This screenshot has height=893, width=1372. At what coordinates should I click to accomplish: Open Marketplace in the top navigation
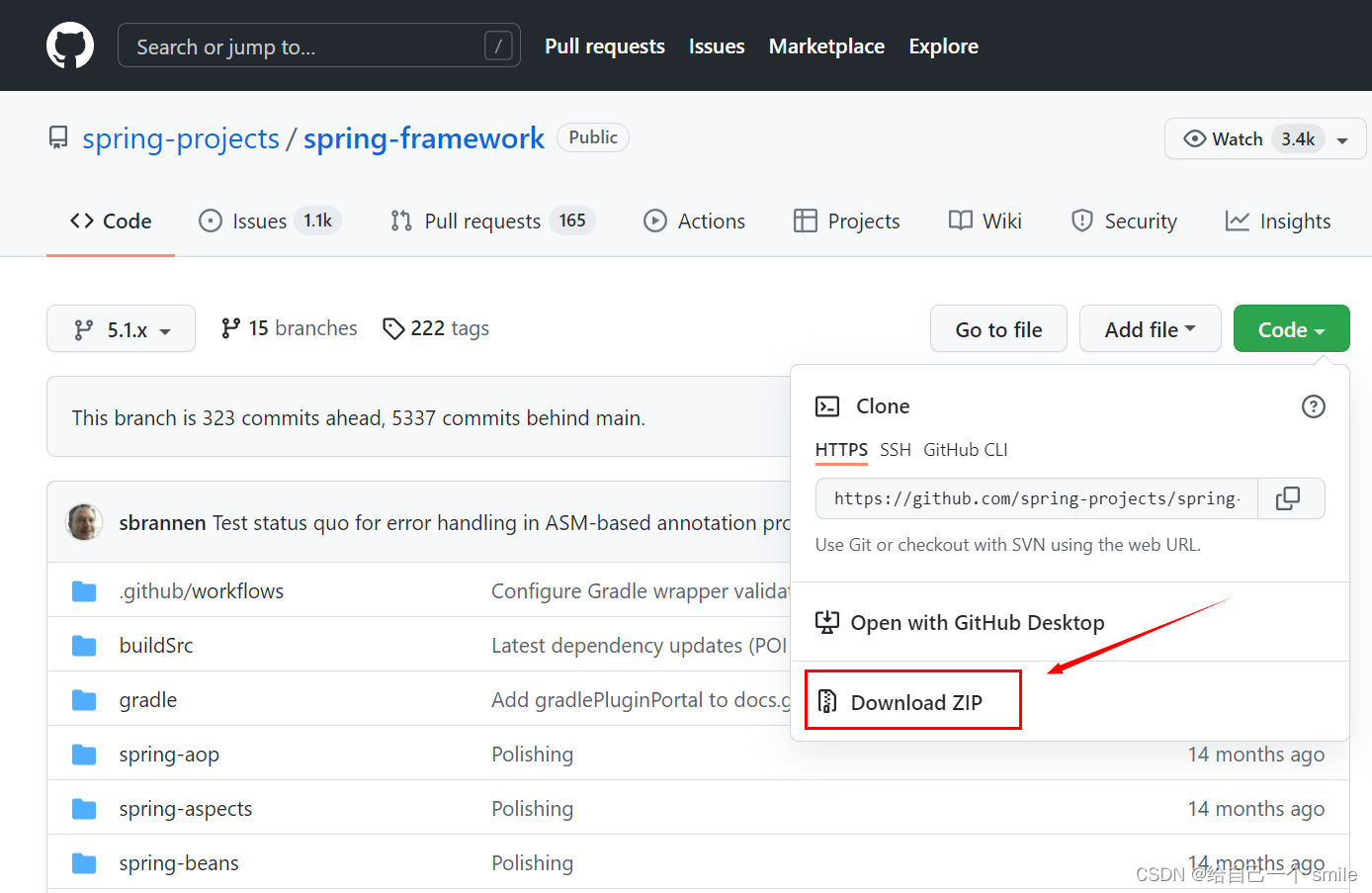826,45
